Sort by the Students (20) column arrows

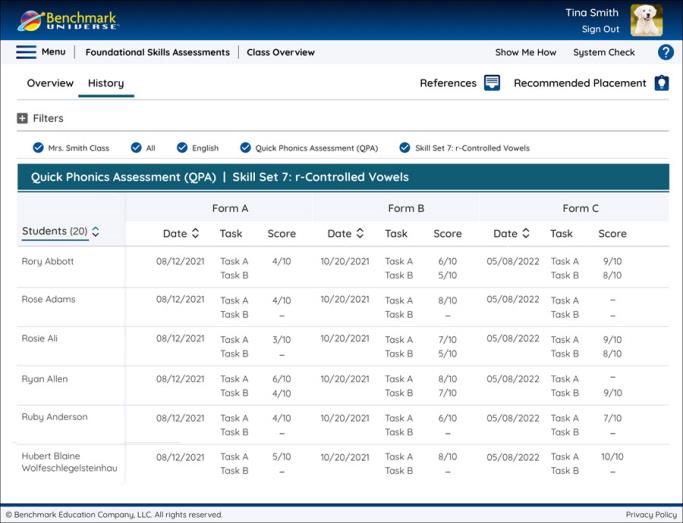[x=96, y=231]
